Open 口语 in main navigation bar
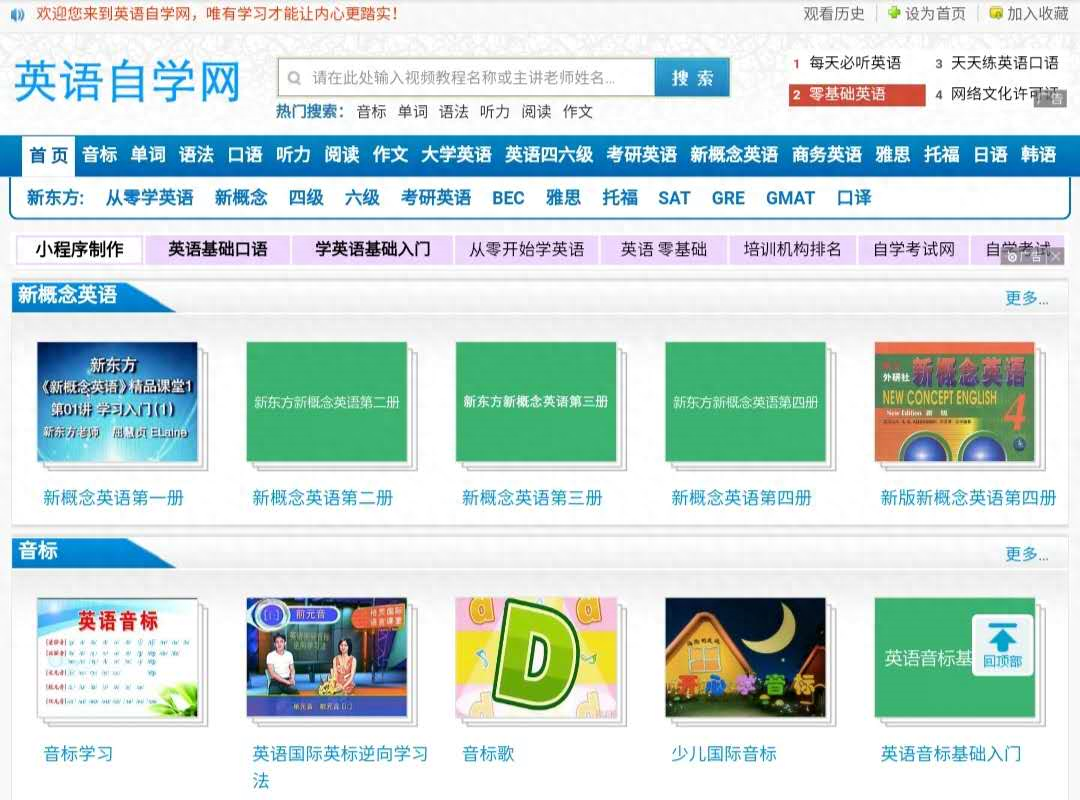The width and height of the screenshot is (1080, 800). (245, 154)
